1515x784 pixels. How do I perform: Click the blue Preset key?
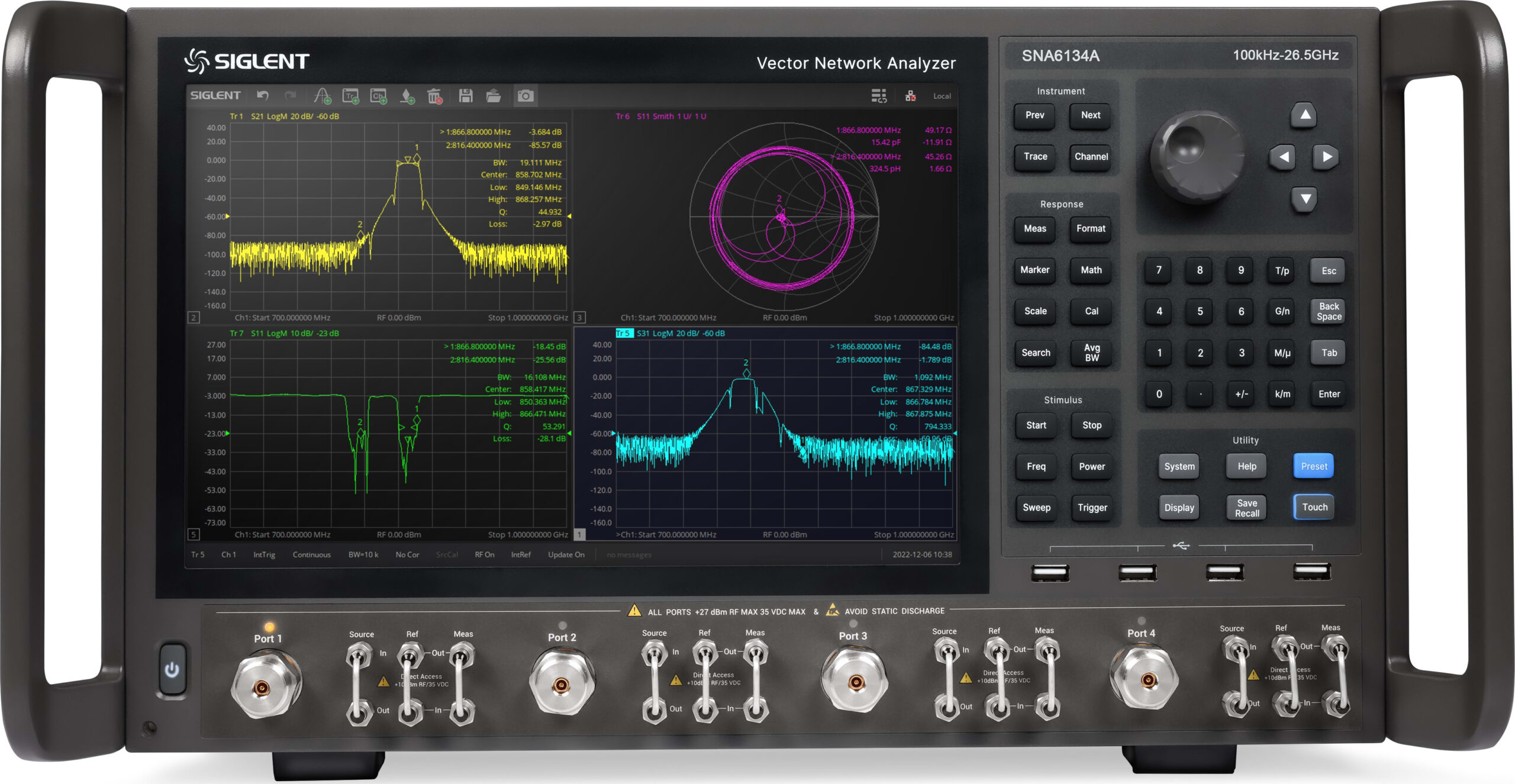point(1314,466)
